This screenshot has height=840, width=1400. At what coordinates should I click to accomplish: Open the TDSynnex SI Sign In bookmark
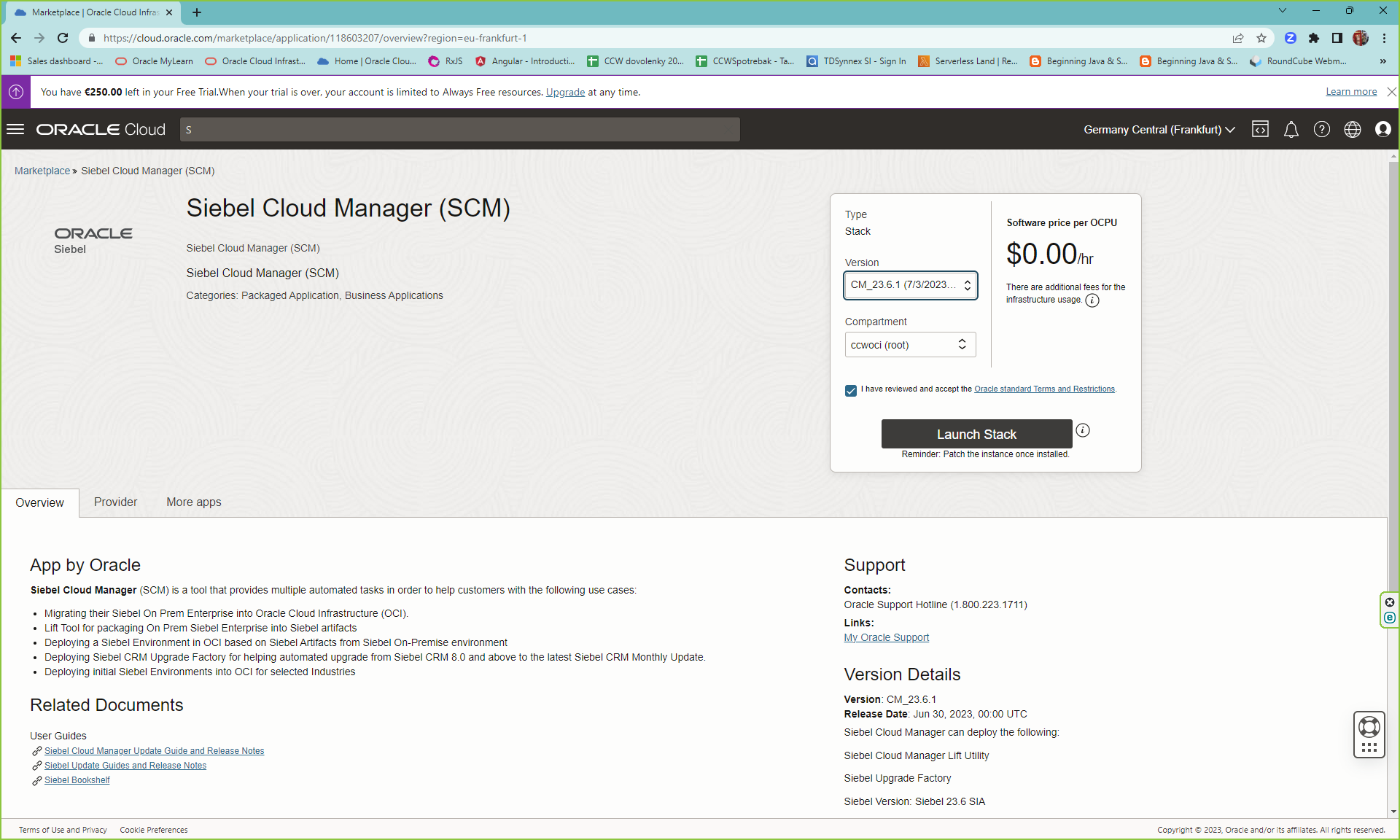(x=856, y=61)
